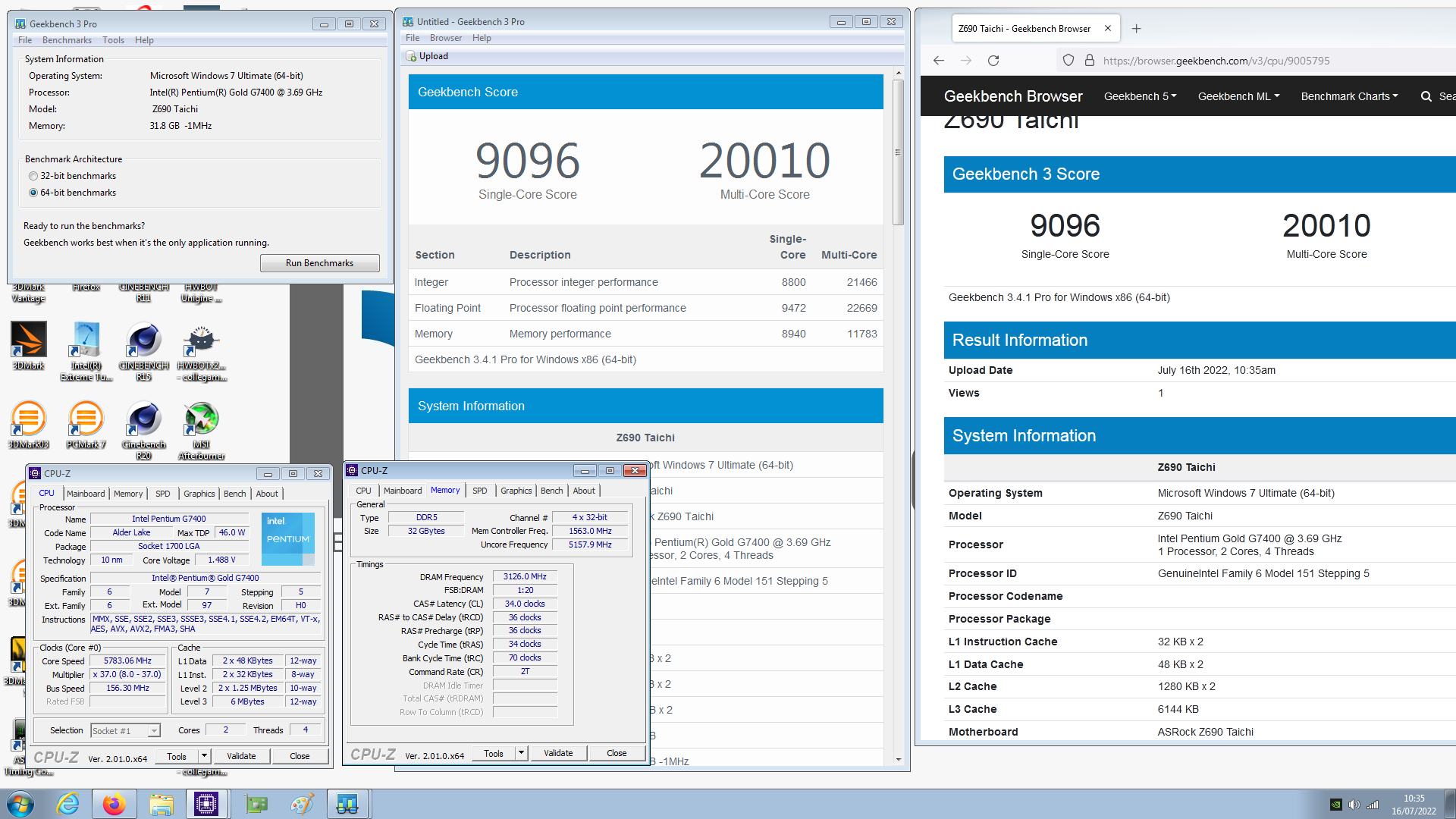The image size is (1456, 819).
Task: Click the Core Speed value 5783.06 MHz
Action: click(128, 661)
